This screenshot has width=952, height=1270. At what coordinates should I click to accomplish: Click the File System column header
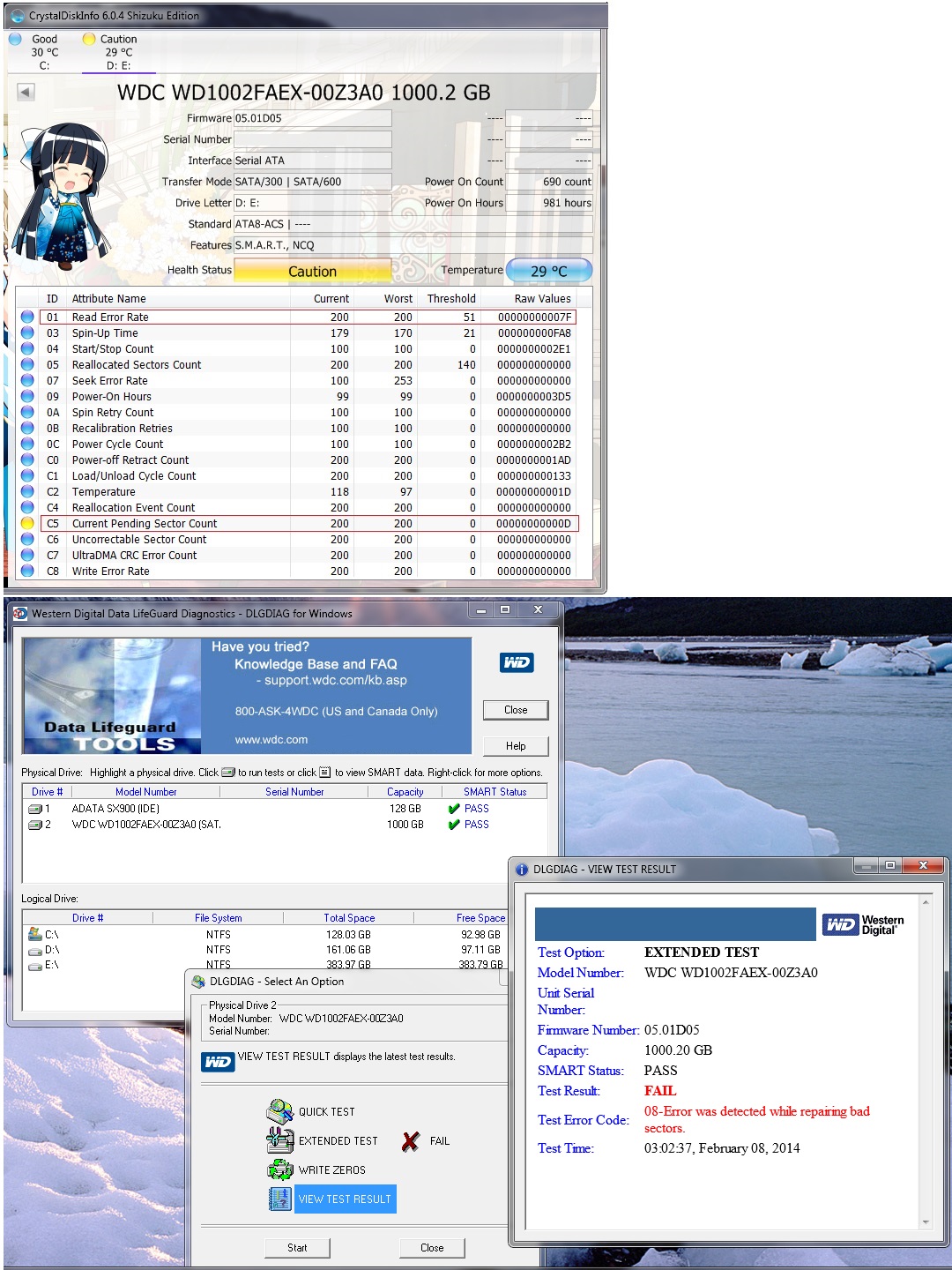(x=218, y=918)
